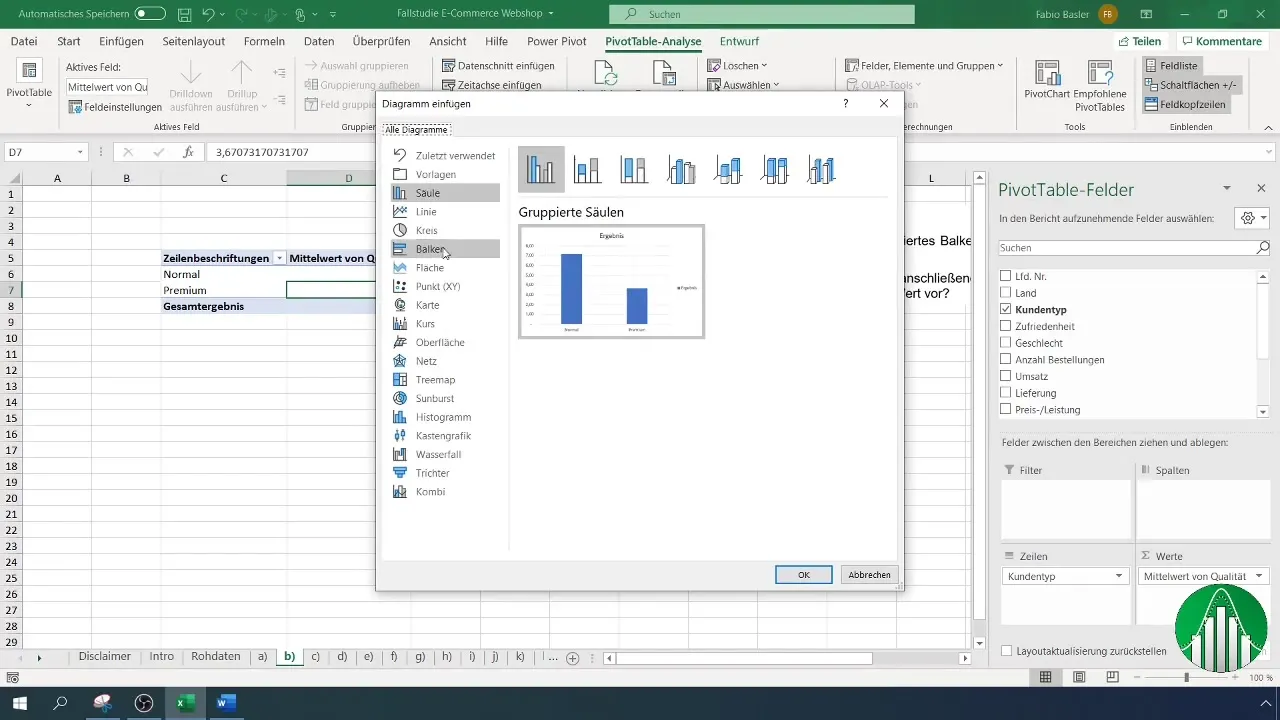1280x720 pixels.
Task: Switch to the Einfügen ribbon tab
Action: [121, 42]
